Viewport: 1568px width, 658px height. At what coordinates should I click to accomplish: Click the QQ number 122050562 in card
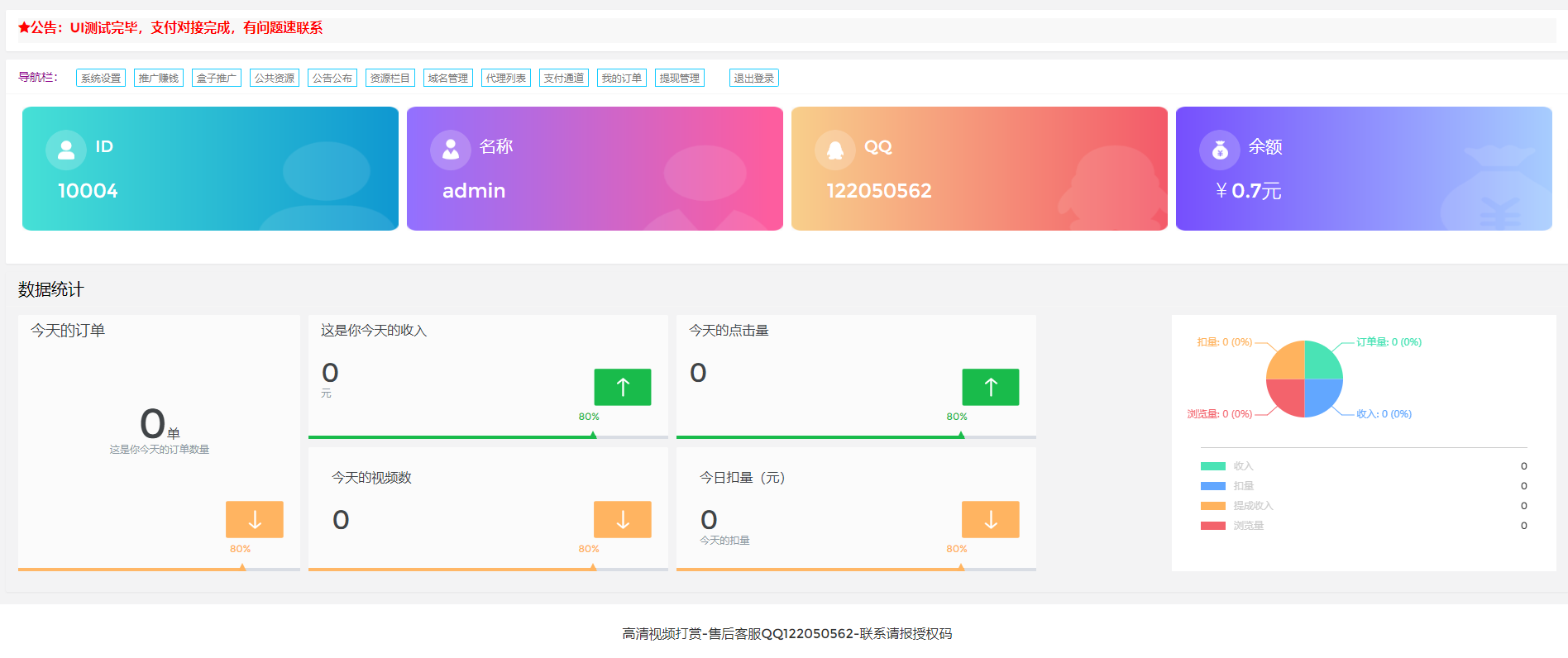tap(879, 191)
